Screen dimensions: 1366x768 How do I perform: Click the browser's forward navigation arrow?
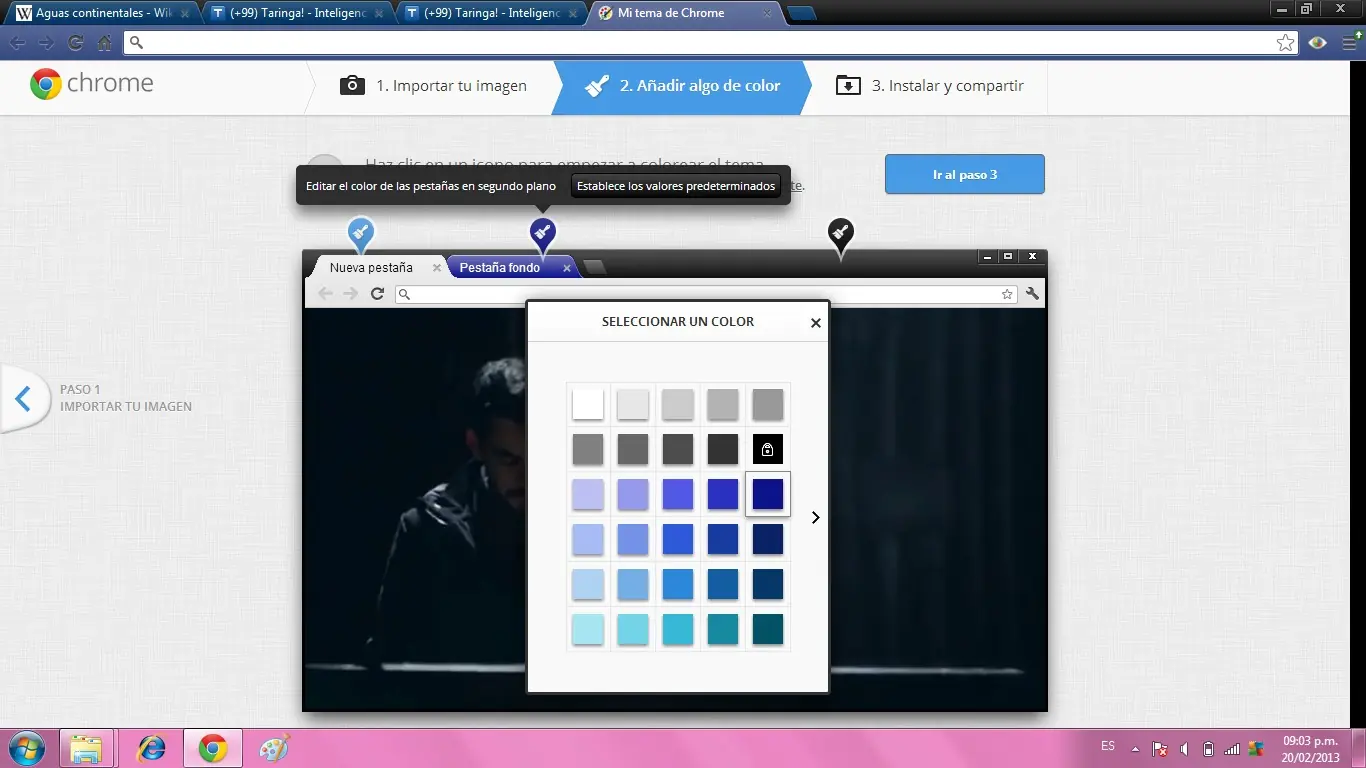[46, 43]
